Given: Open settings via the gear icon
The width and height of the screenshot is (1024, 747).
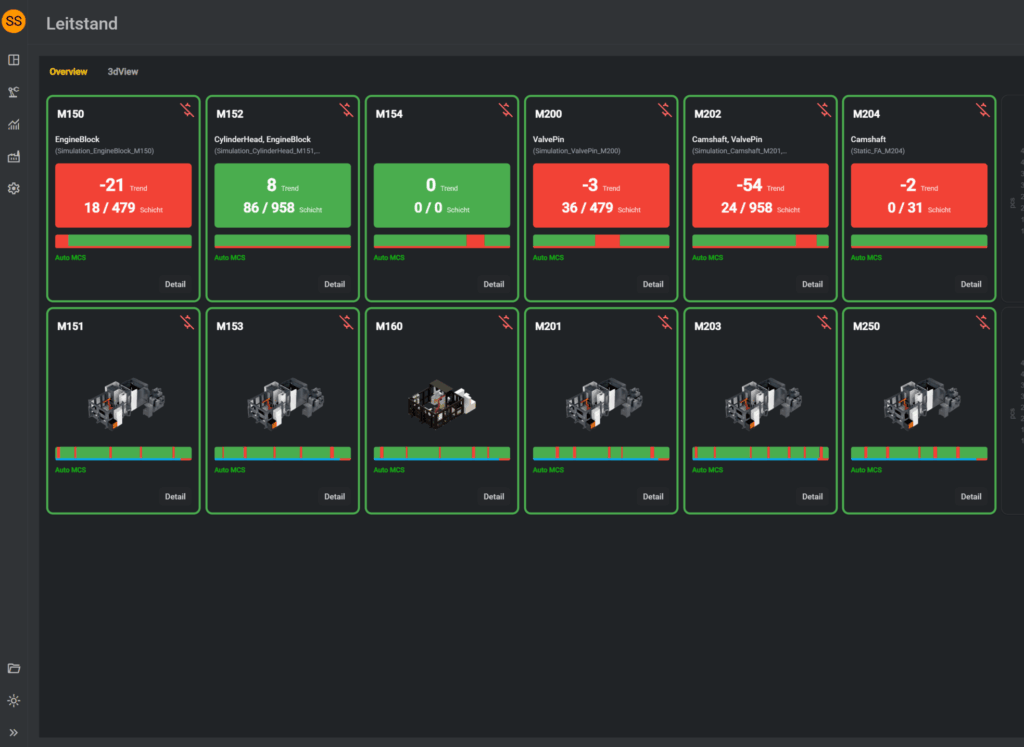Looking at the screenshot, I should pyautogui.click(x=14, y=188).
